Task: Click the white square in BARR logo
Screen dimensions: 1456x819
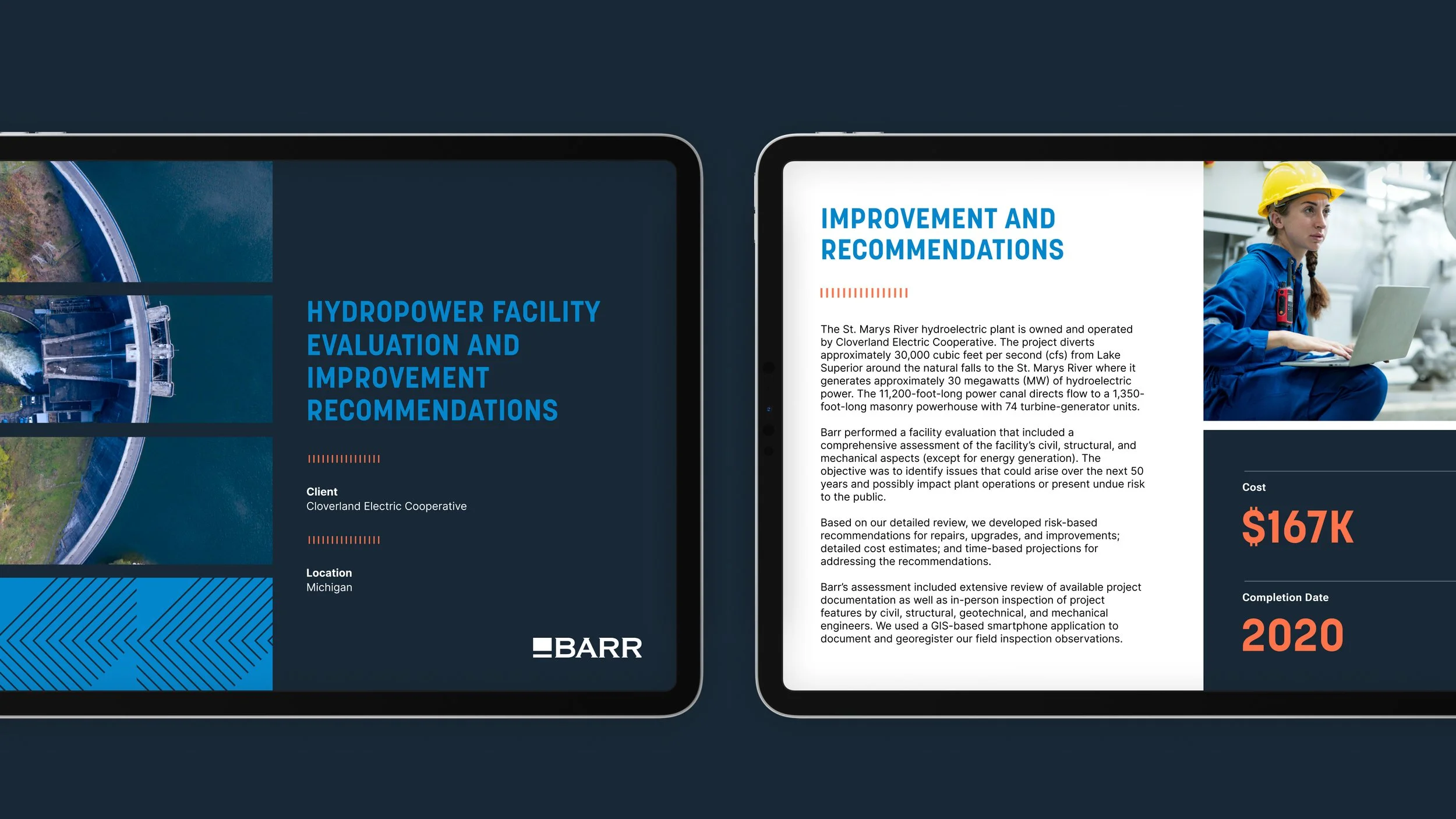Action: (x=542, y=645)
